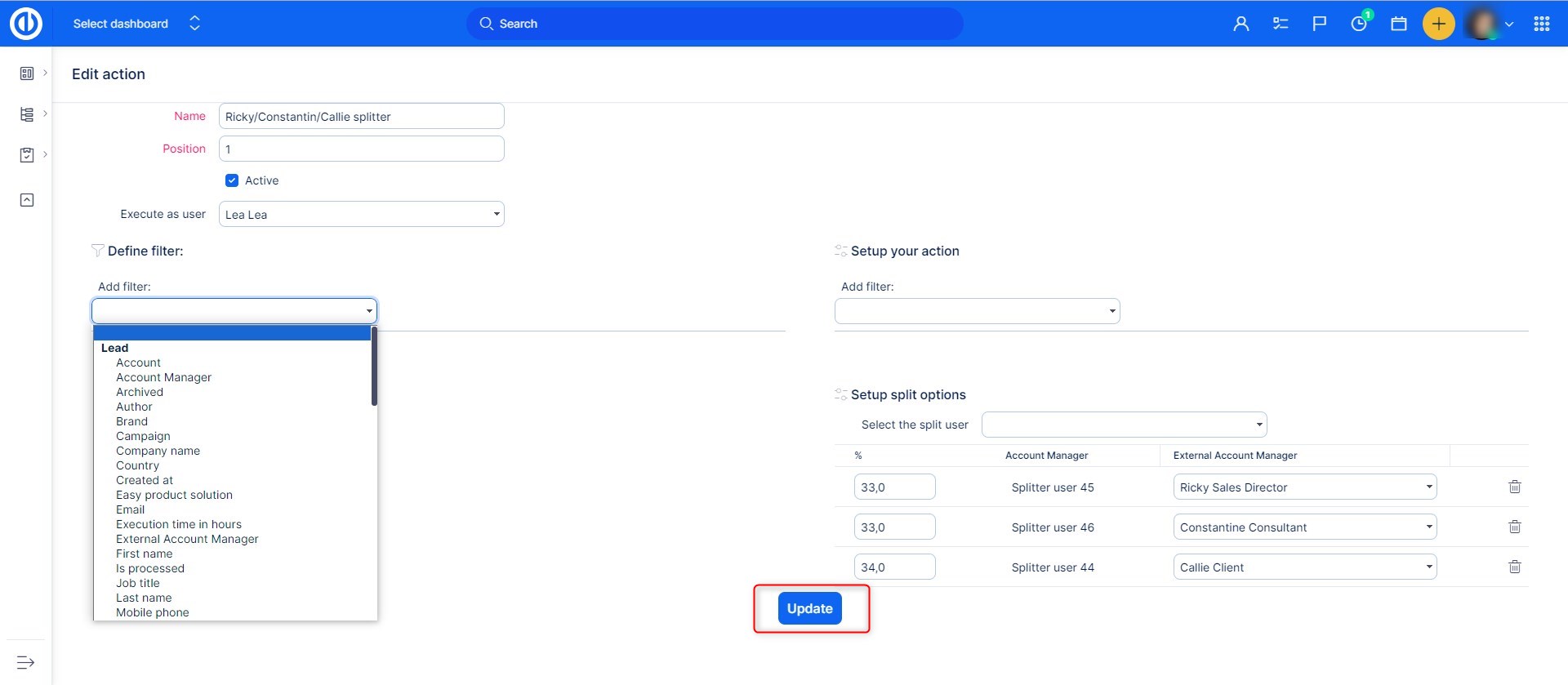The width and height of the screenshot is (1568, 685).
Task: Open the apps grid menu icon
Action: point(1541,24)
